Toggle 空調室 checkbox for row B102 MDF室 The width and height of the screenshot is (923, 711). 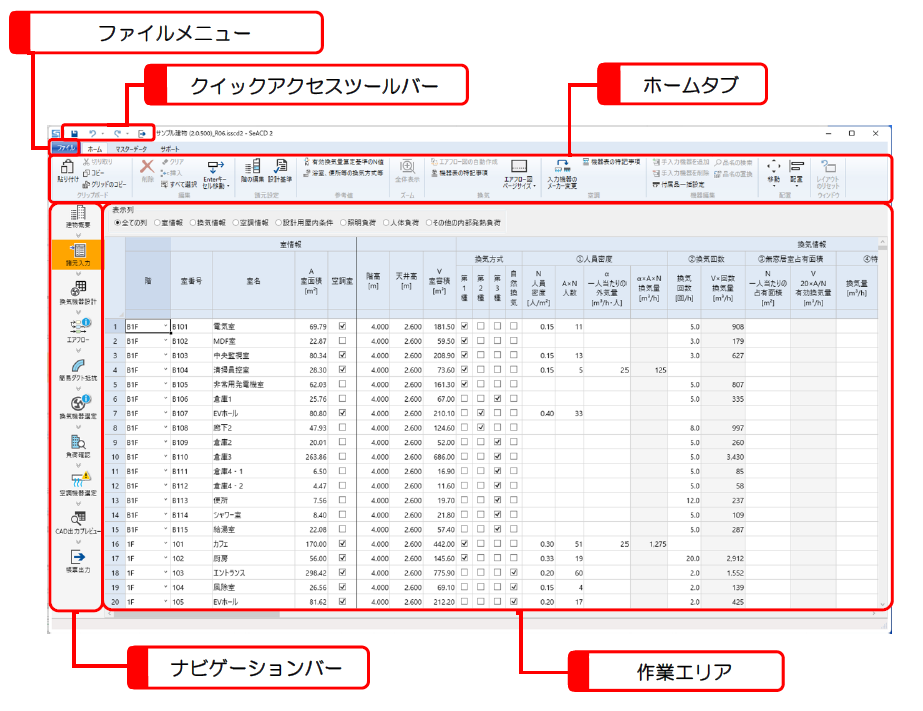coord(344,341)
